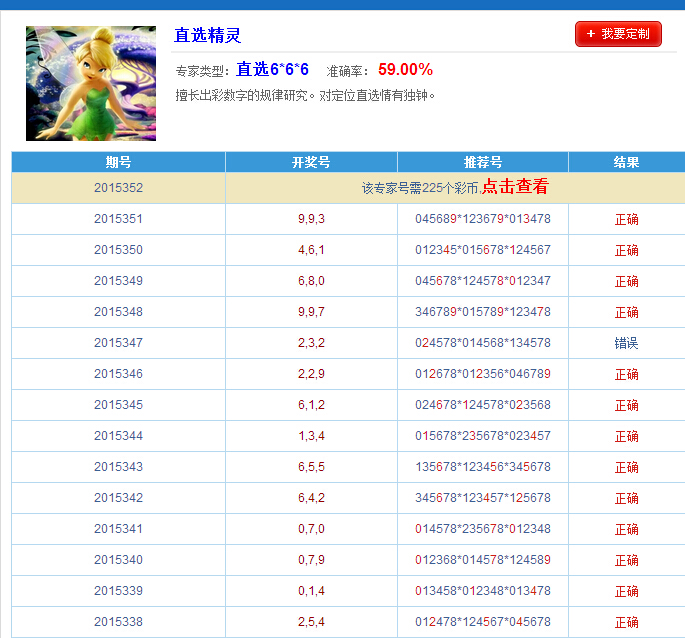
Task: Click draw number 9,9,7
Action: pyautogui.click(x=311, y=312)
